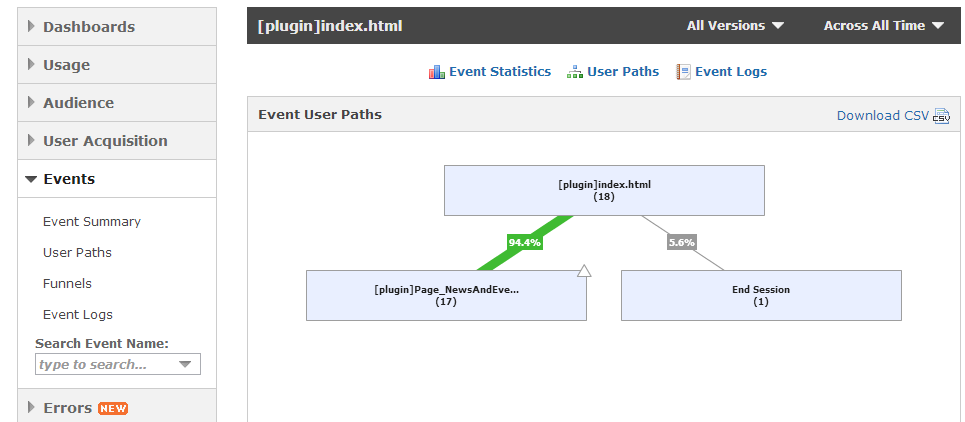Screen dimensions: 965x422
Task: Select Funnels in the Events menu
Action: click(x=67, y=284)
